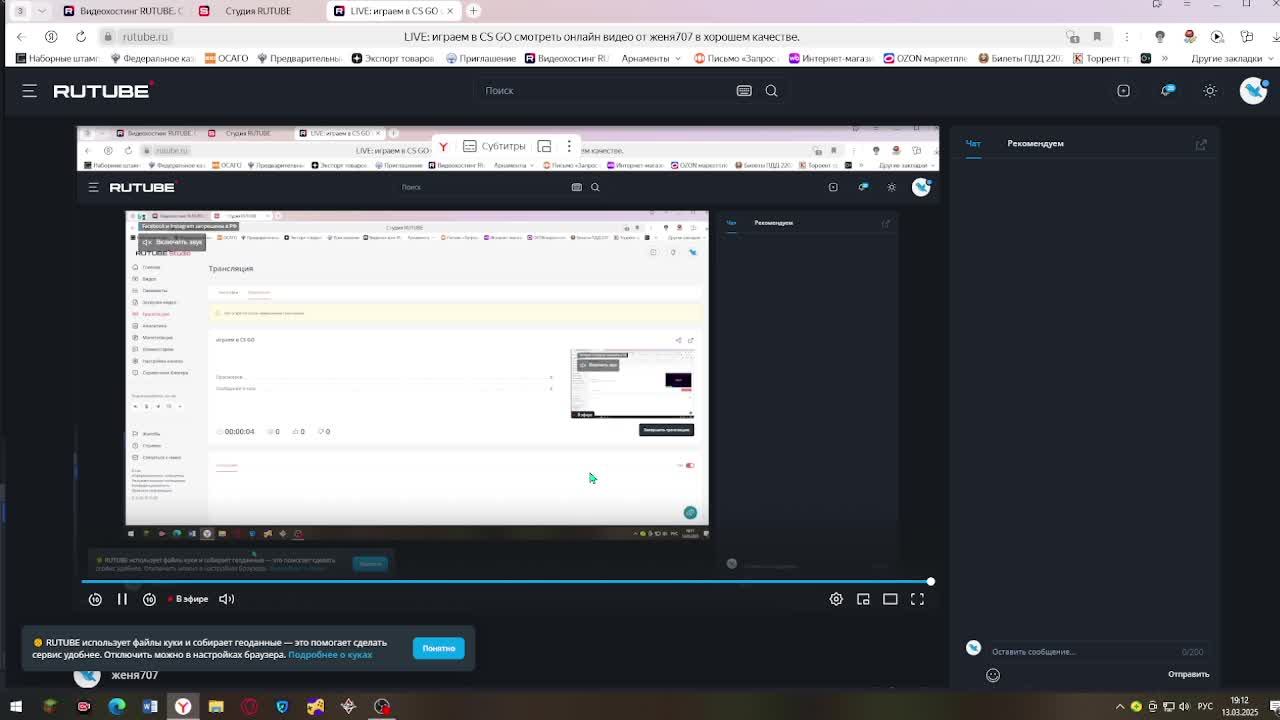
Task: Open the Экспорт товаров bookmark
Action: pos(392,58)
